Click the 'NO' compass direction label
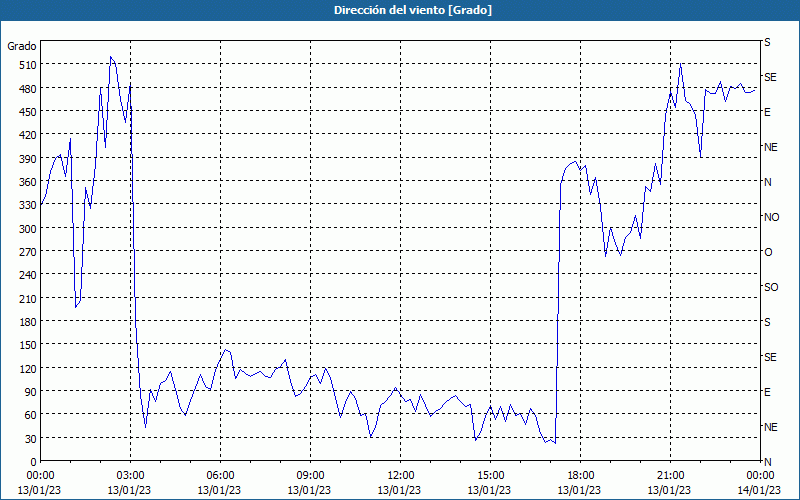800x500 pixels. coord(772,217)
